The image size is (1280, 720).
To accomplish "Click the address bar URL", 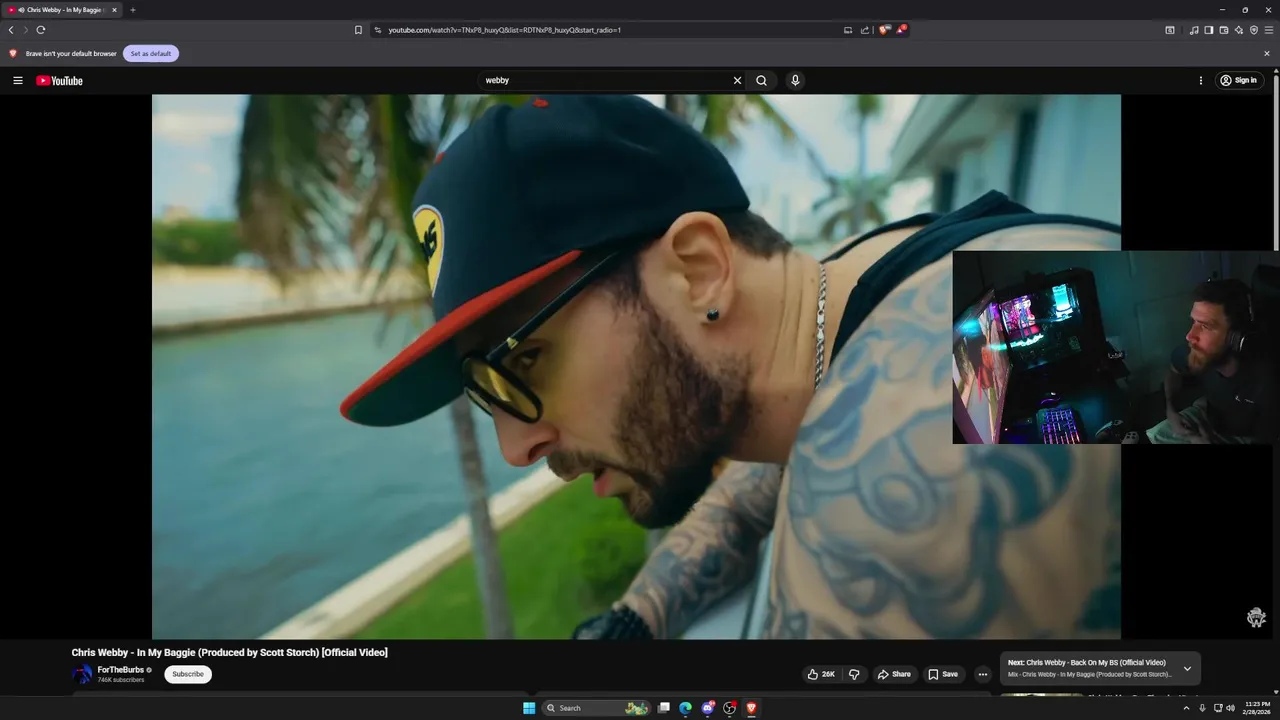I will point(505,30).
